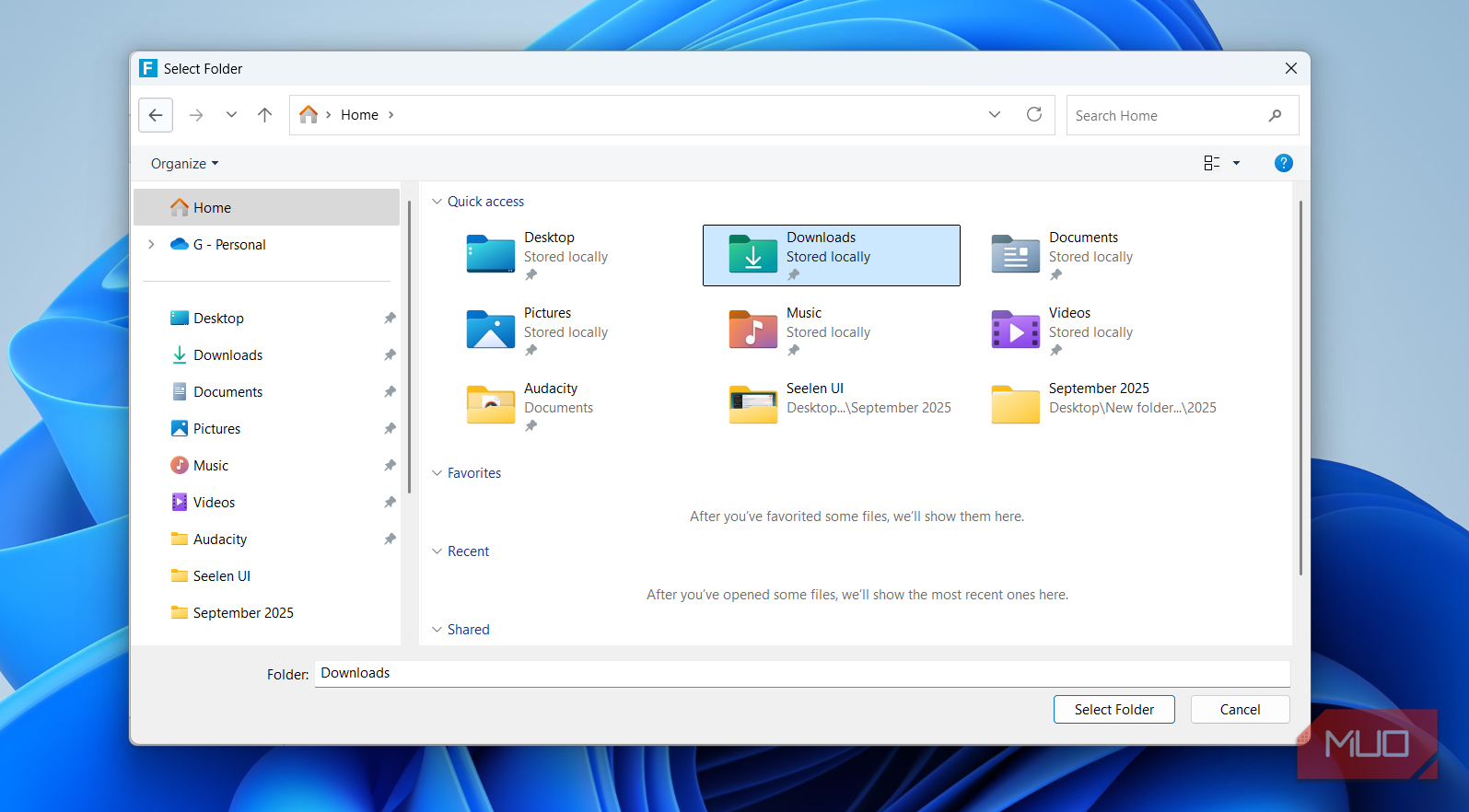Collapse the Shared section

(437, 630)
